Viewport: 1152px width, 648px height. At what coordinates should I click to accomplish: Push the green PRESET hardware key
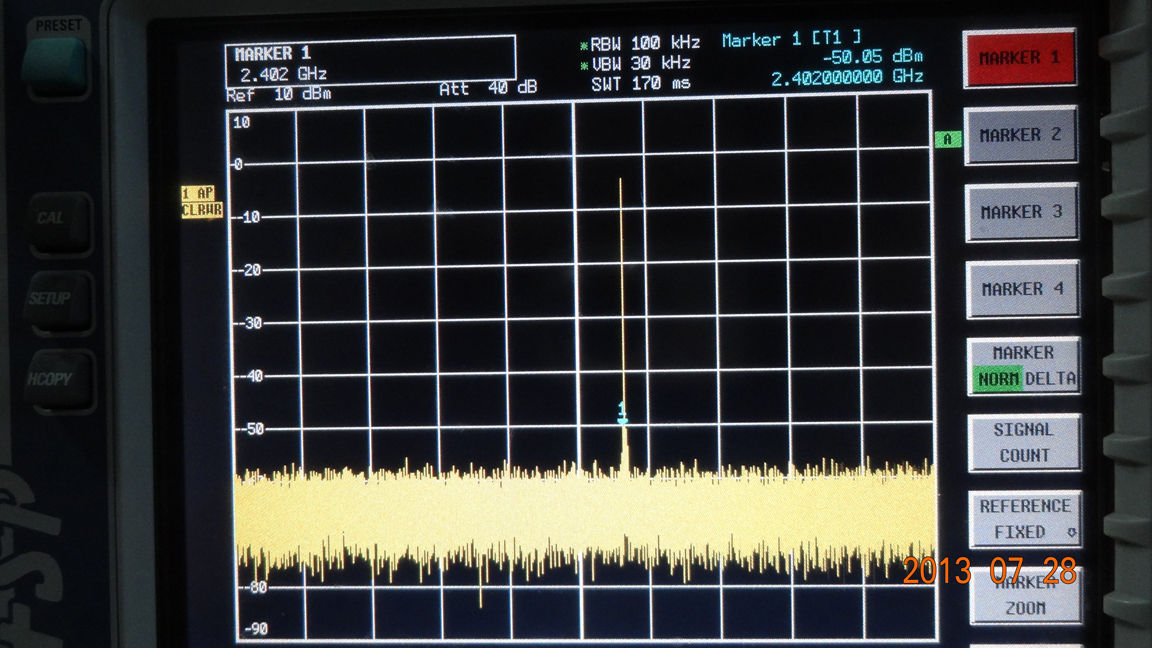coord(55,65)
